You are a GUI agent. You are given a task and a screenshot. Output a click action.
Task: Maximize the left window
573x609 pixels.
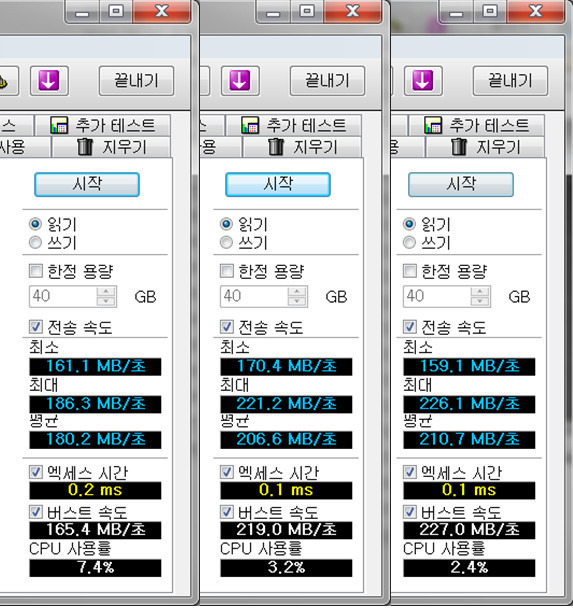115,11
